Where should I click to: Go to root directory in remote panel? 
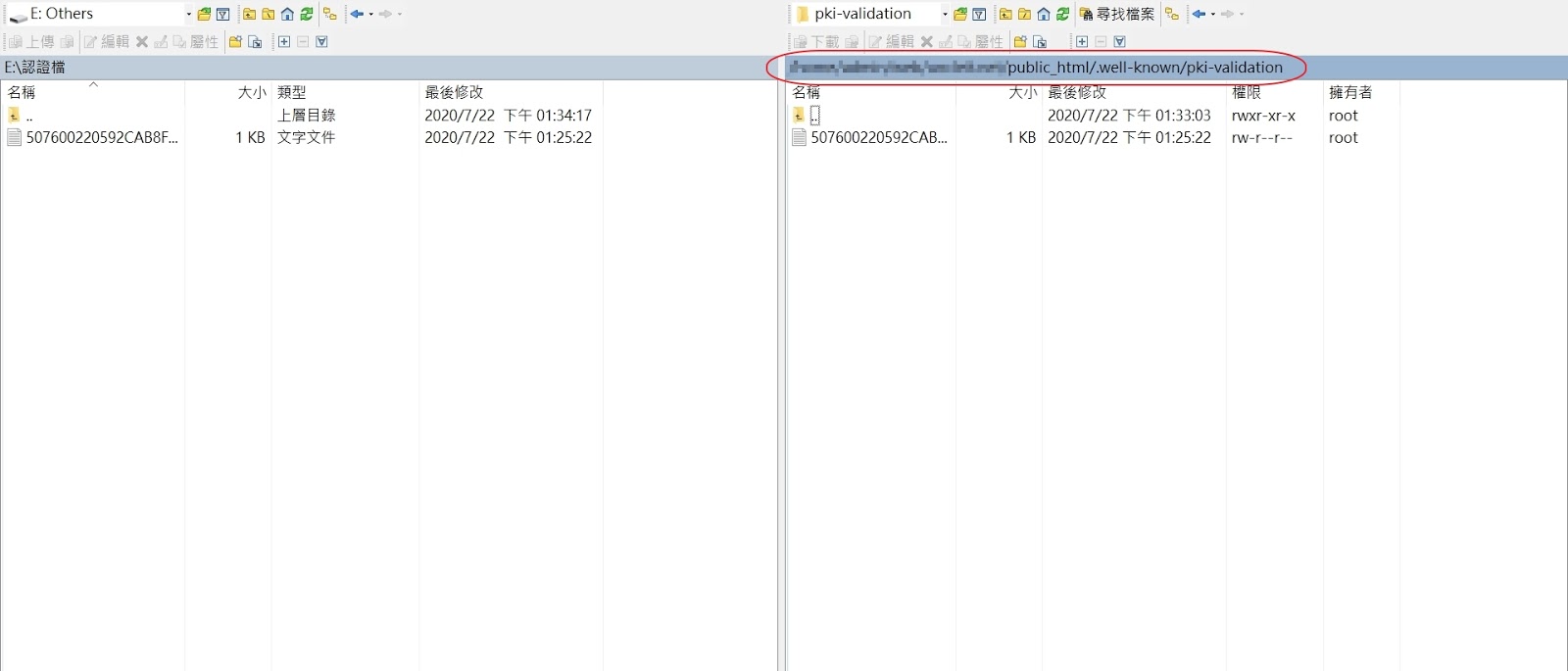click(1024, 14)
